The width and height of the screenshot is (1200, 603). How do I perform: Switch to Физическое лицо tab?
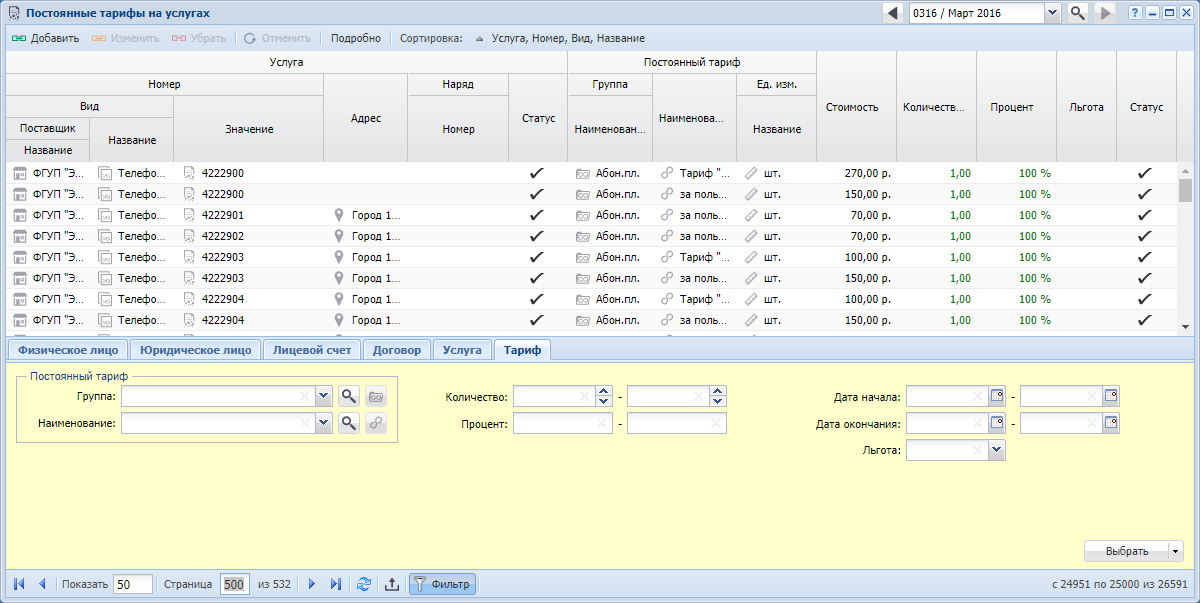68,350
